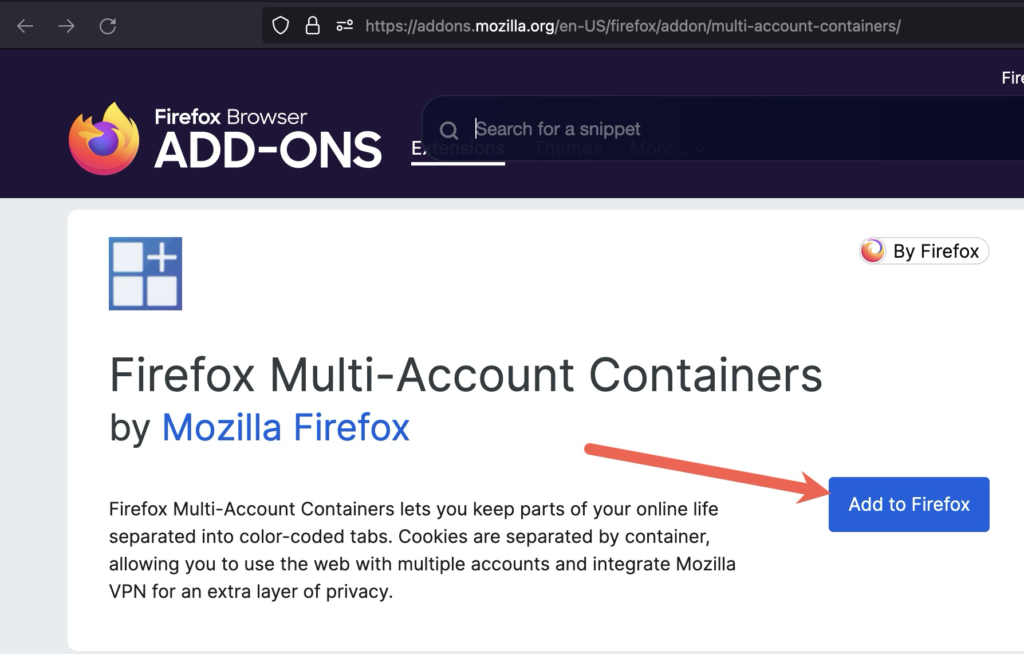Open the Mozilla Firefox author link
The image size is (1024, 654).
pyautogui.click(x=285, y=428)
